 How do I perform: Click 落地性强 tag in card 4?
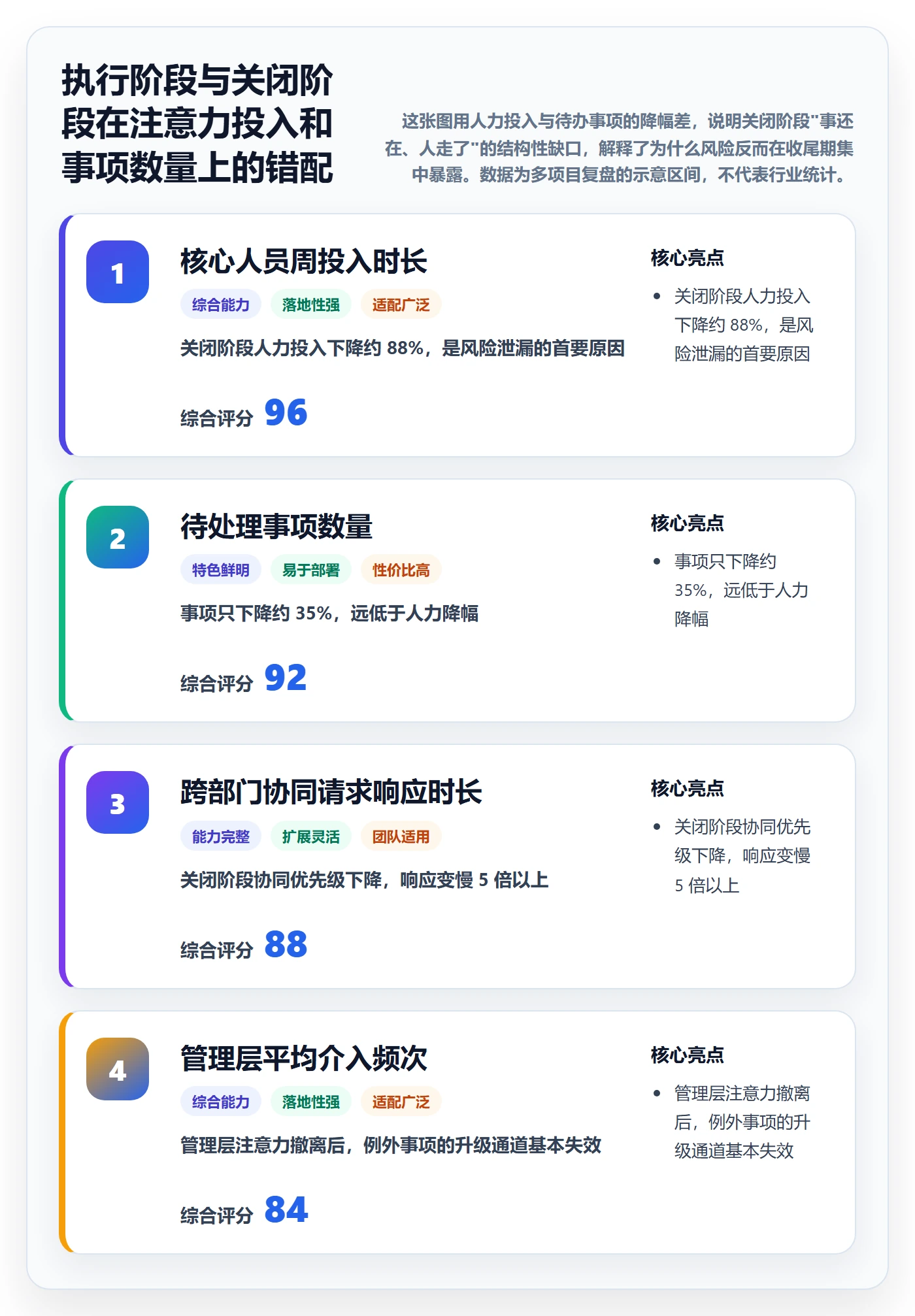point(311,1102)
